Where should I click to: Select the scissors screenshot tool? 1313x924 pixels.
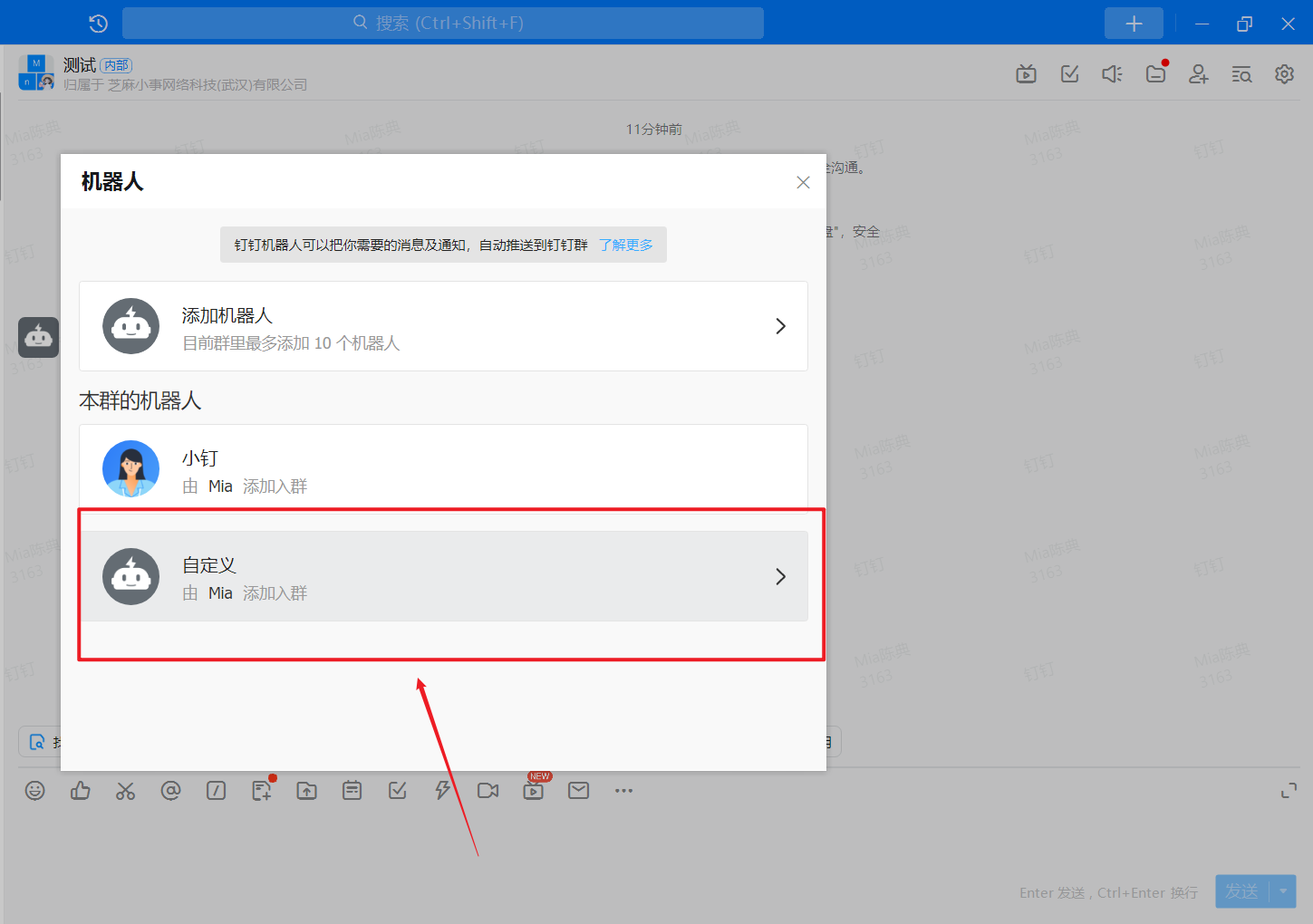tap(125, 791)
